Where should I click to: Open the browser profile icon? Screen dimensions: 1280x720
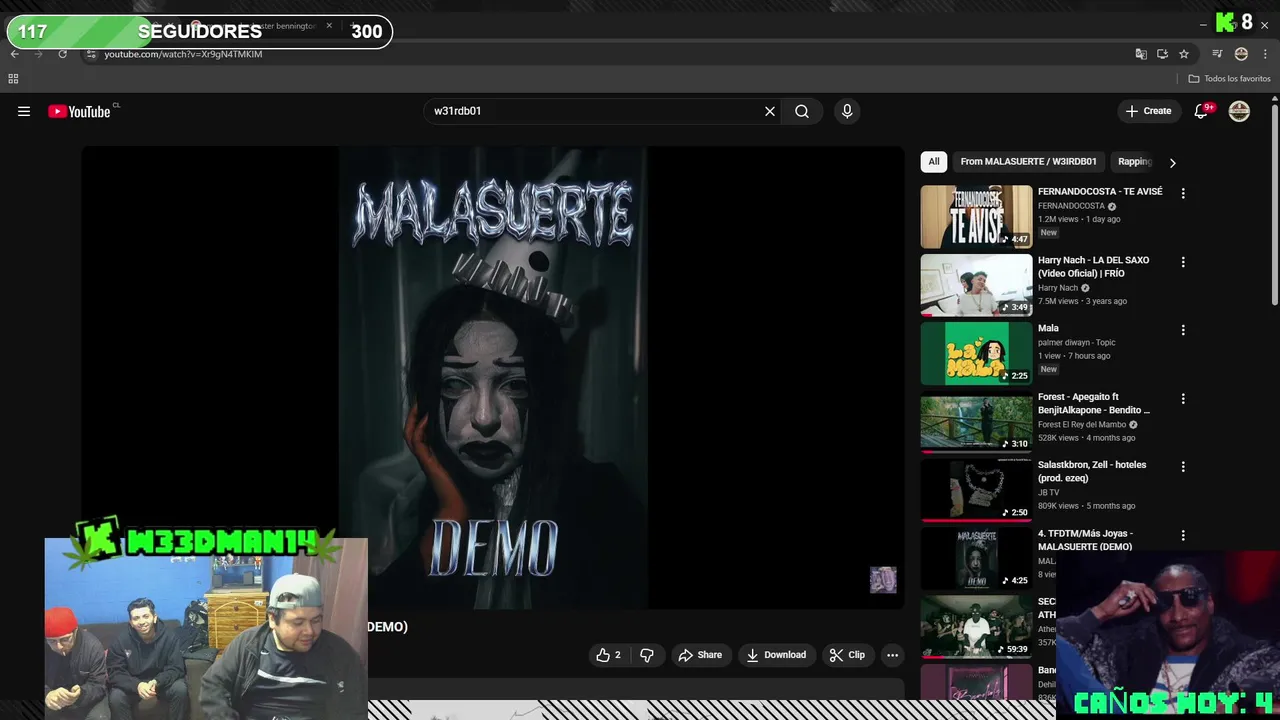point(1241,54)
